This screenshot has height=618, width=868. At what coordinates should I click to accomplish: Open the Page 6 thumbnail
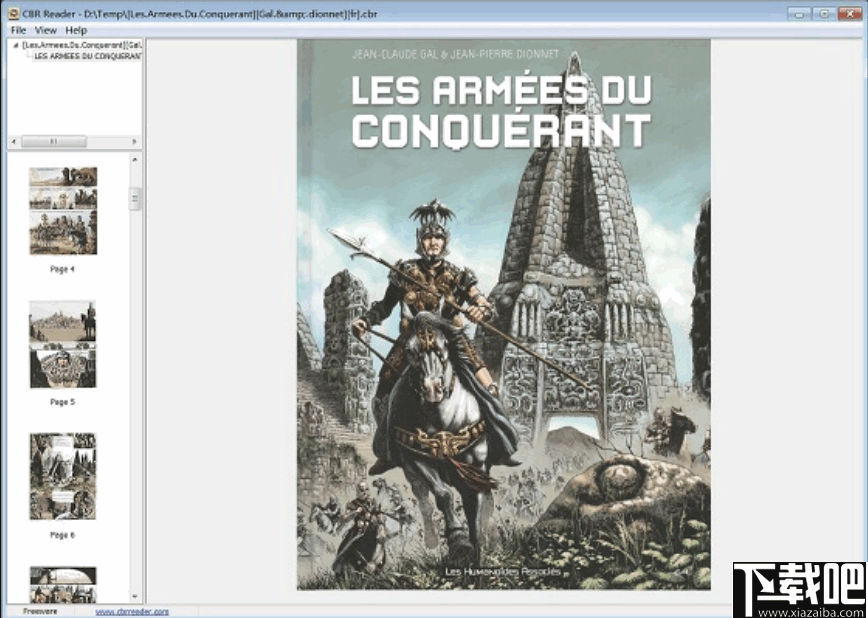63,477
